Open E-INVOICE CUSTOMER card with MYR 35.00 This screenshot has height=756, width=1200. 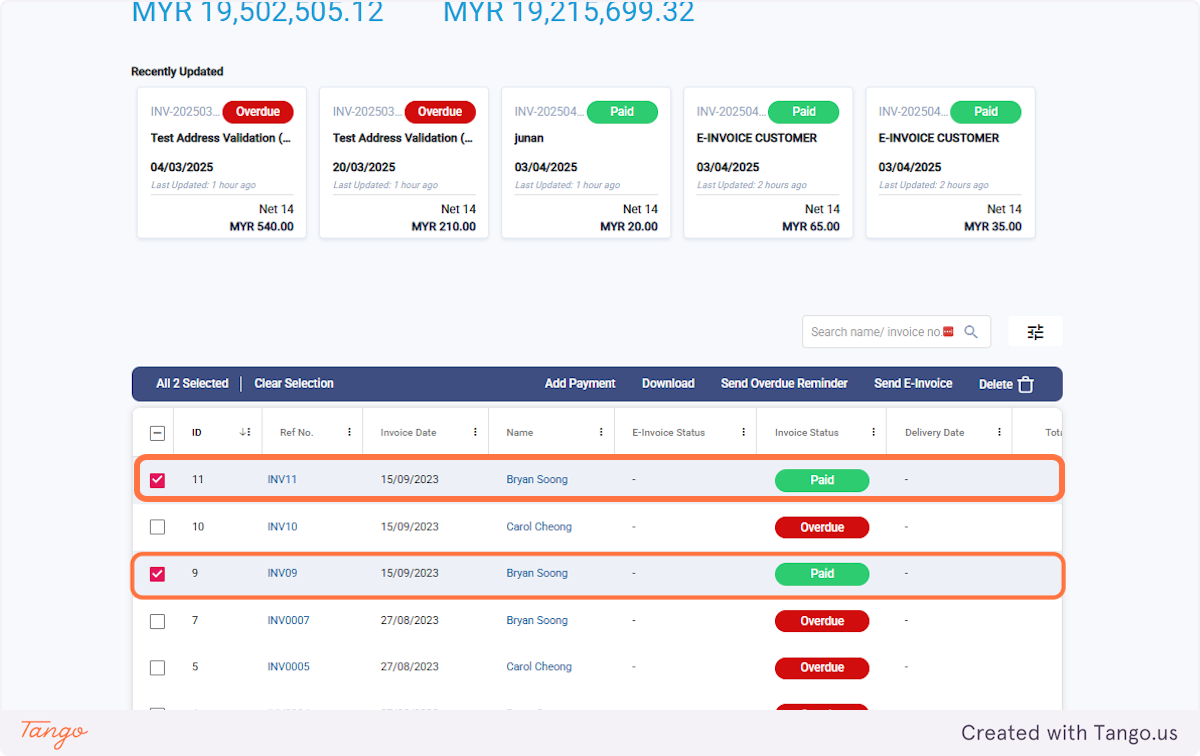click(950, 163)
